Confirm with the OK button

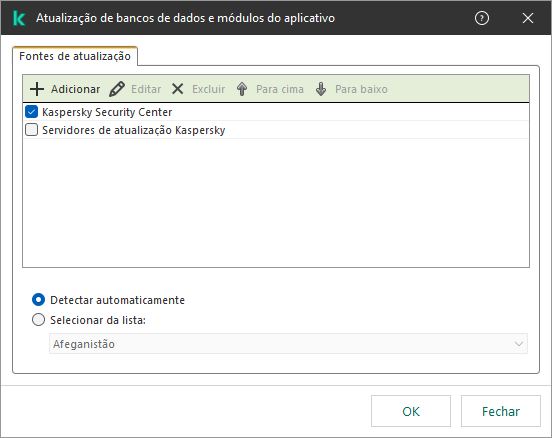(x=411, y=411)
